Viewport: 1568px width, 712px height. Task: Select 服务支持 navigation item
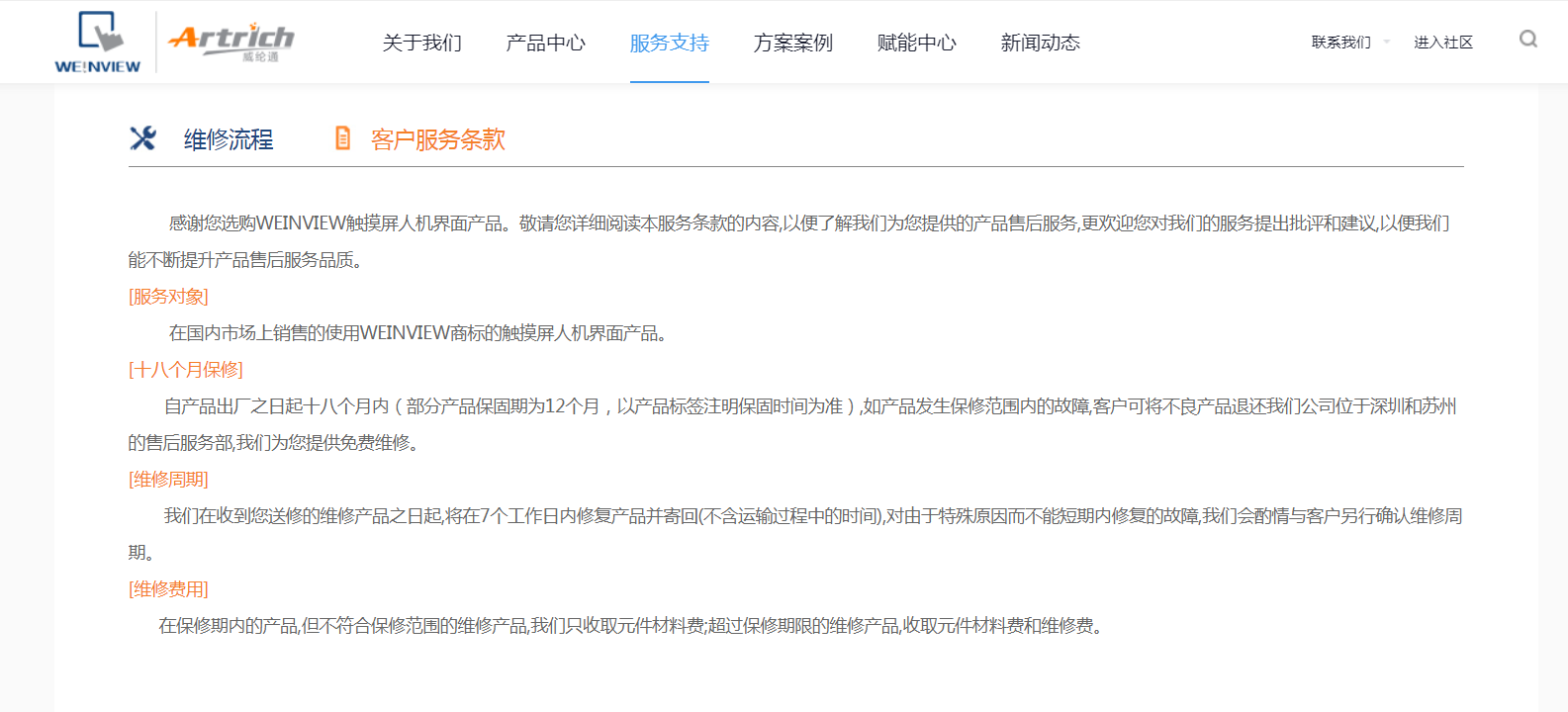[670, 43]
